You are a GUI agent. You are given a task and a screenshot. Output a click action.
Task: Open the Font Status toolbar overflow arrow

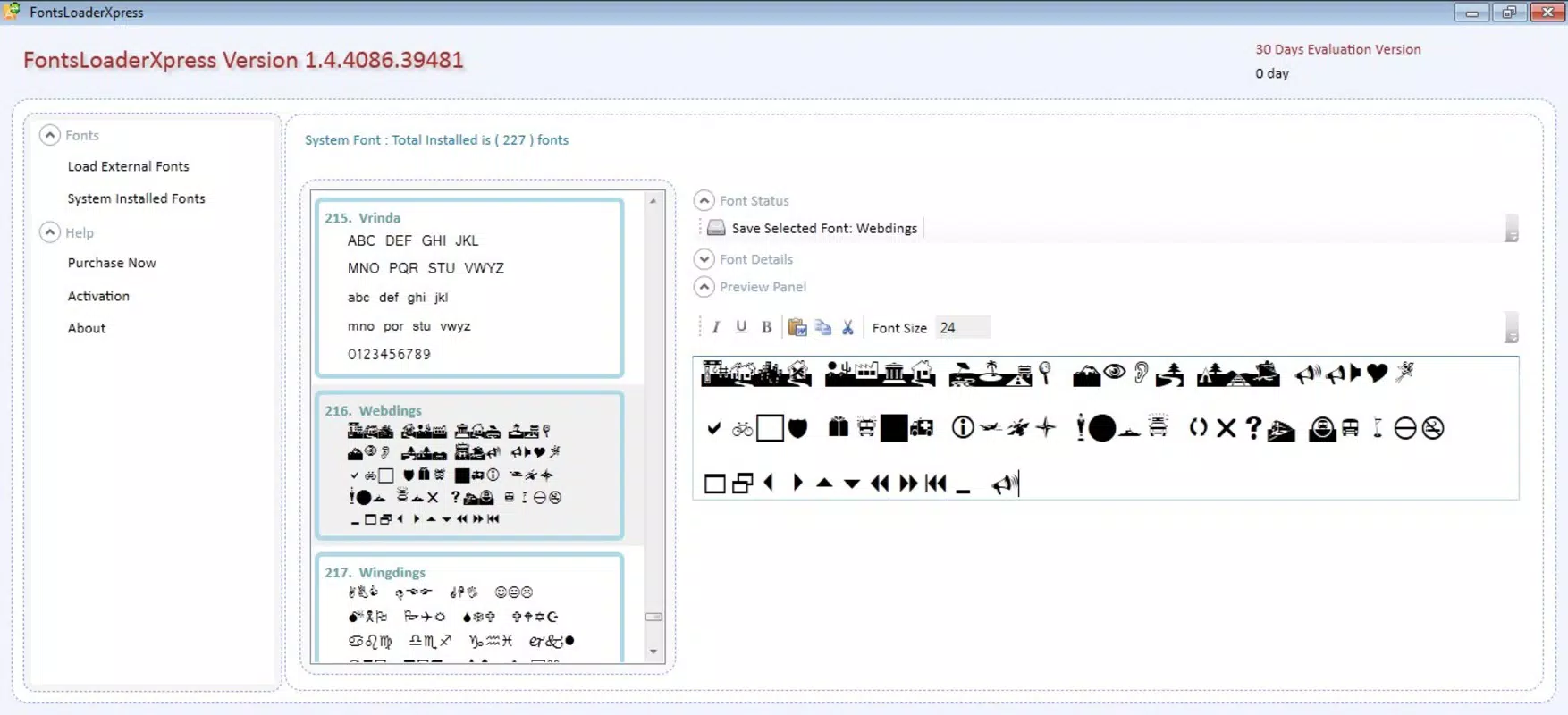pos(1512,229)
